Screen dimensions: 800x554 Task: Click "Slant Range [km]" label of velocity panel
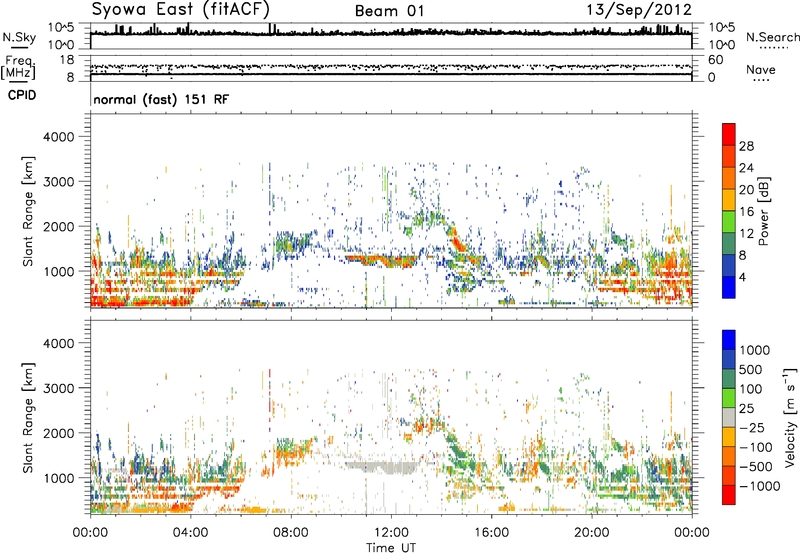[x=28, y=418]
